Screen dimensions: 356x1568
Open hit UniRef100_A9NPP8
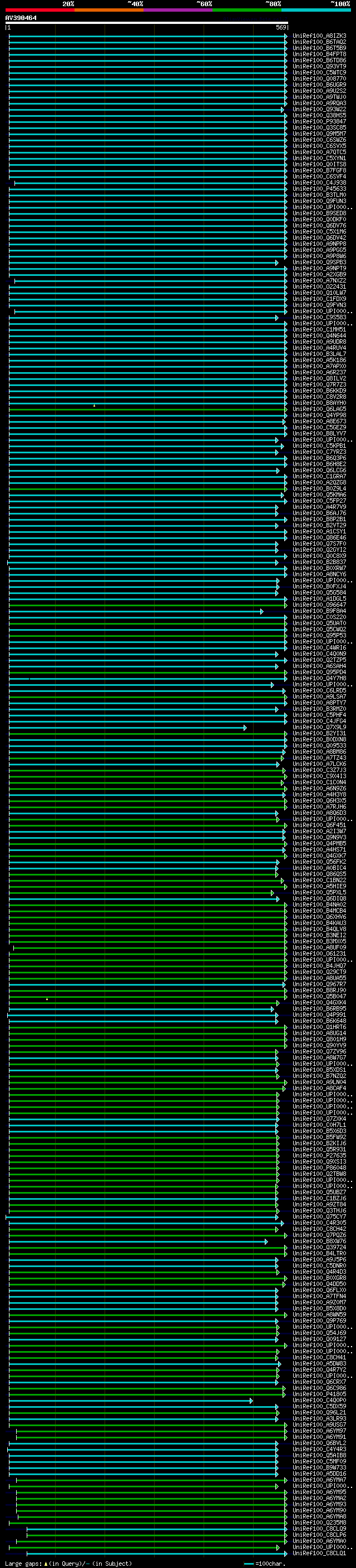point(319,244)
